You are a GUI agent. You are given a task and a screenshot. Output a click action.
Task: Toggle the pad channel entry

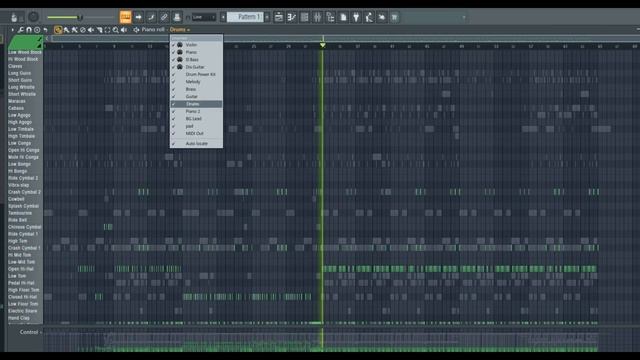196,126
